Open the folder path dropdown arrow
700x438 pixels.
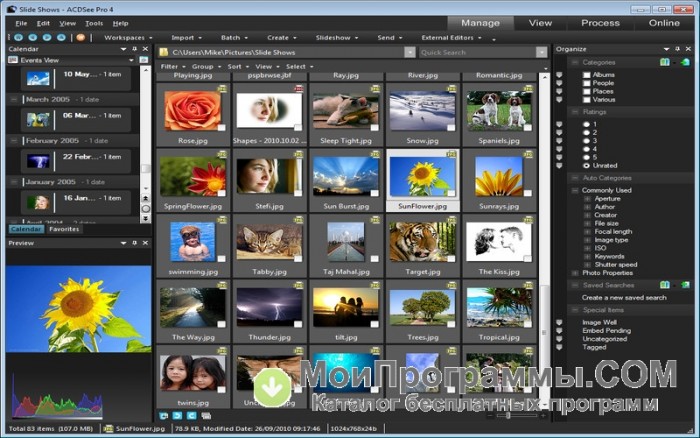coord(410,52)
